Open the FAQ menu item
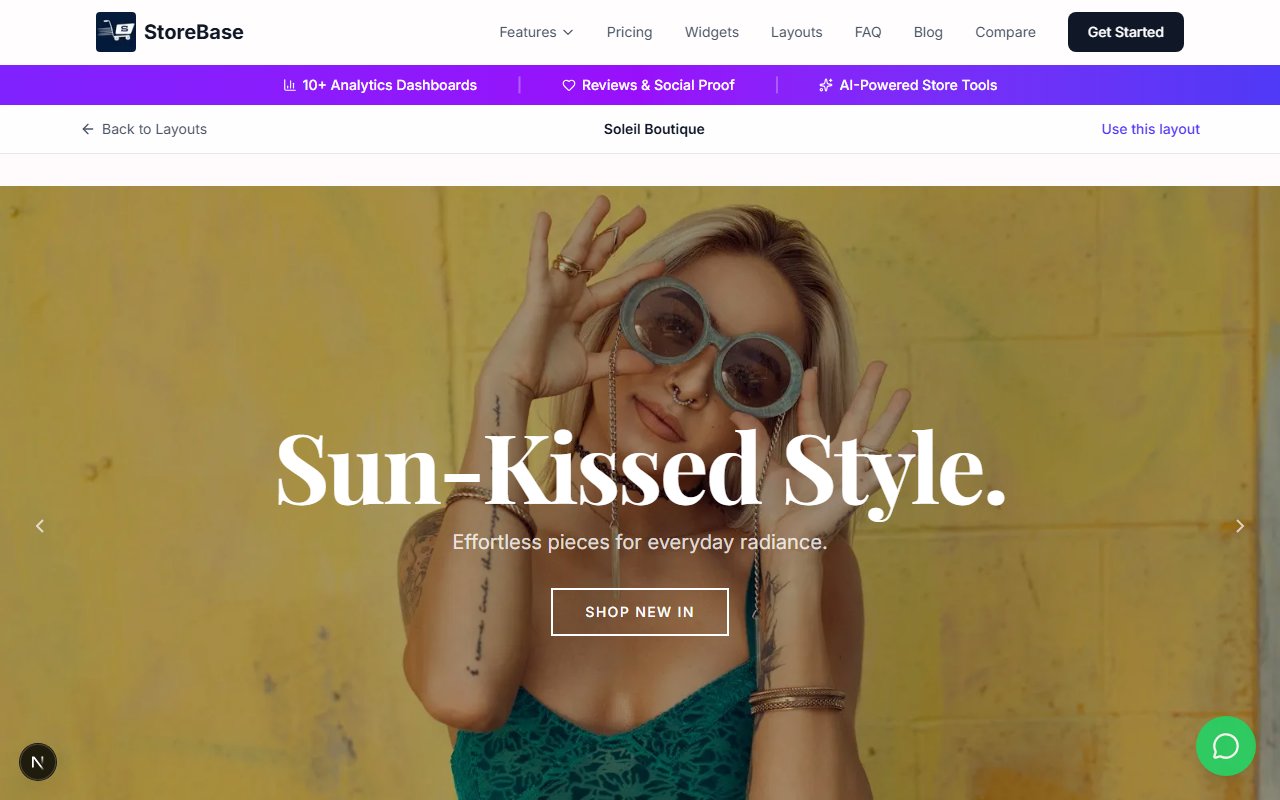The height and width of the screenshot is (800, 1280). 868,32
